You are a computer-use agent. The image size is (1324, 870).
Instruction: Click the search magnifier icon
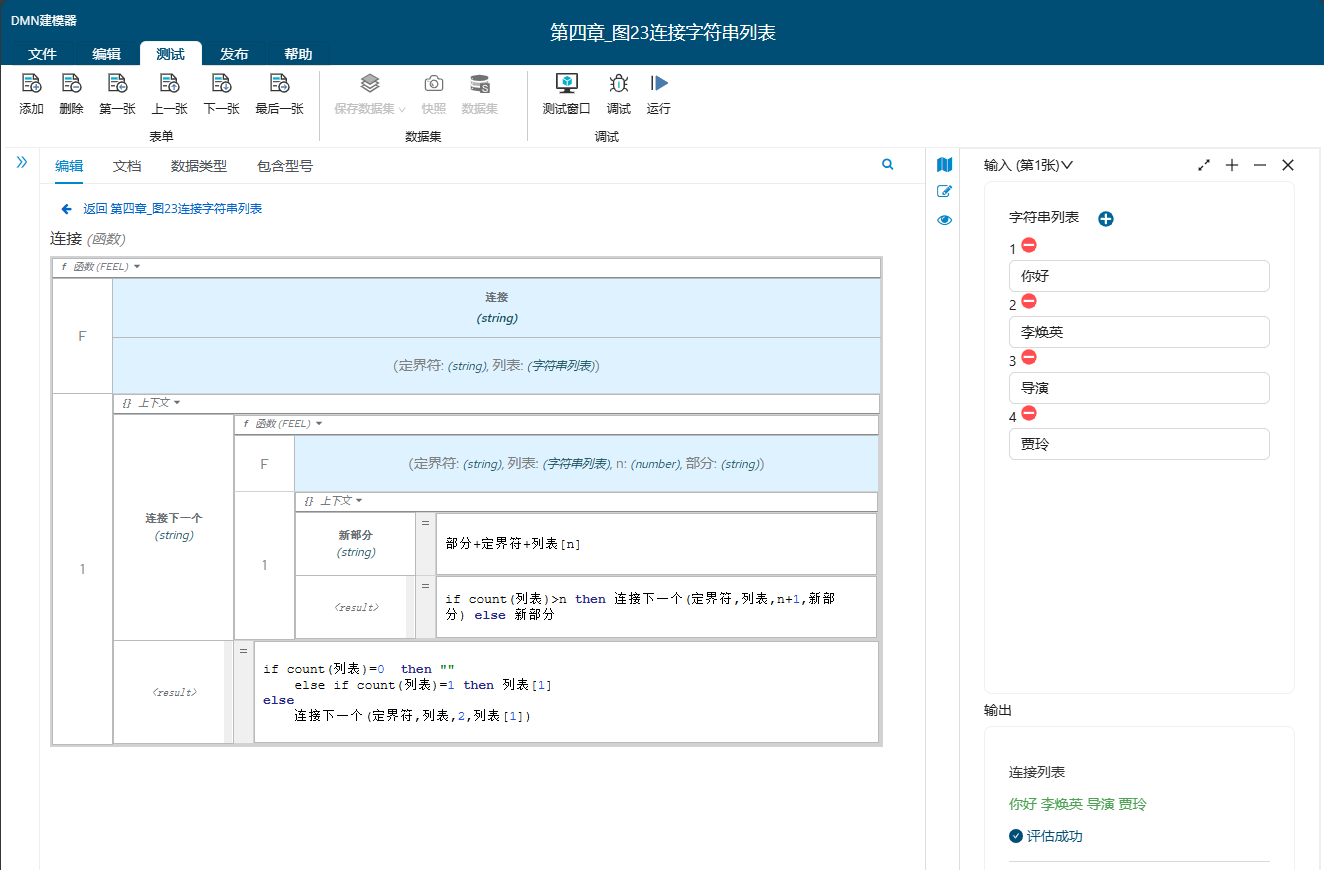(887, 165)
